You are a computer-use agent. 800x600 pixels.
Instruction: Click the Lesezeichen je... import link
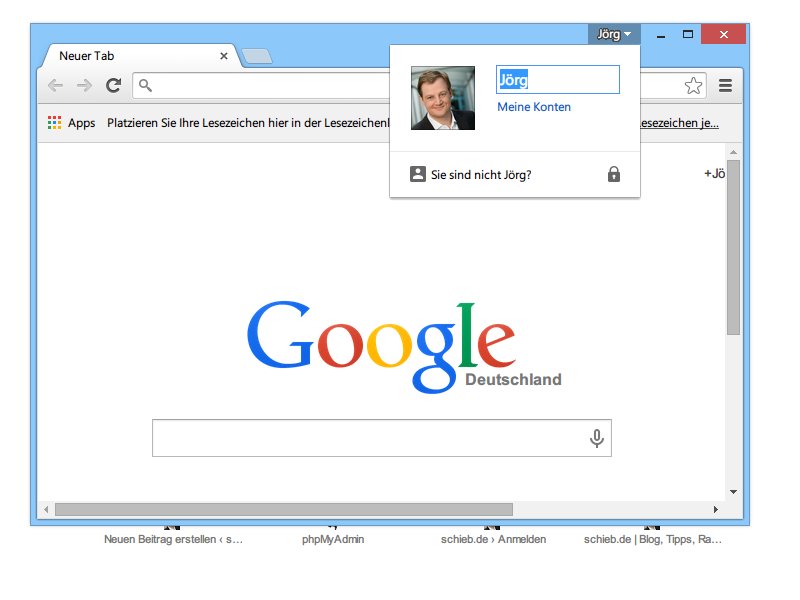pos(679,123)
